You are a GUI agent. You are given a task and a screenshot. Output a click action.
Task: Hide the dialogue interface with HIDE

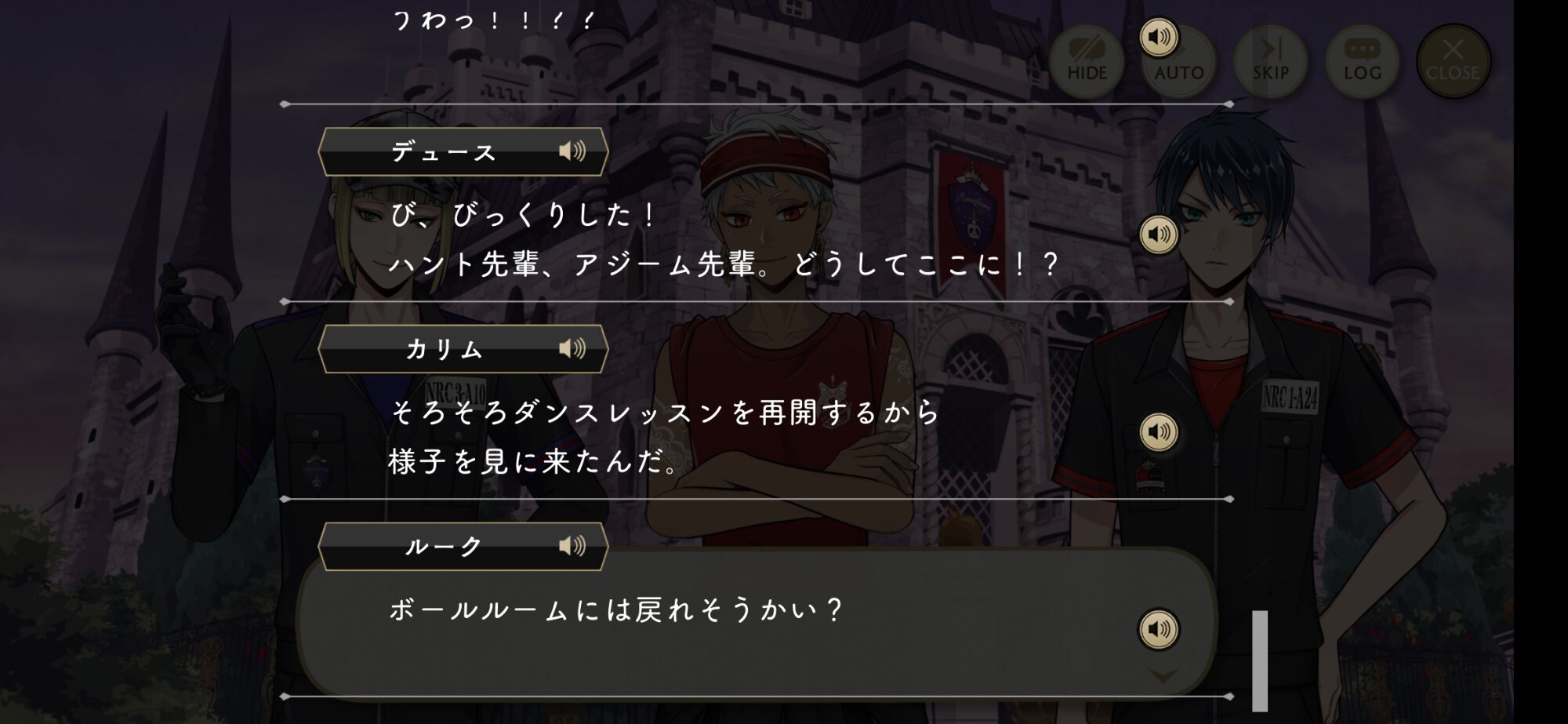coord(1087,61)
